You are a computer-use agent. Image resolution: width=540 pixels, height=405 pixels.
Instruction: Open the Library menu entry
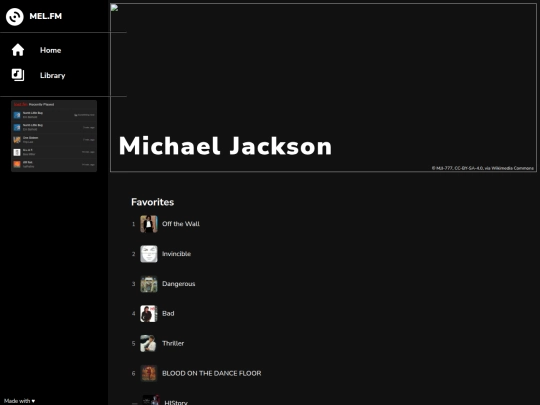[x=52, y=75]
